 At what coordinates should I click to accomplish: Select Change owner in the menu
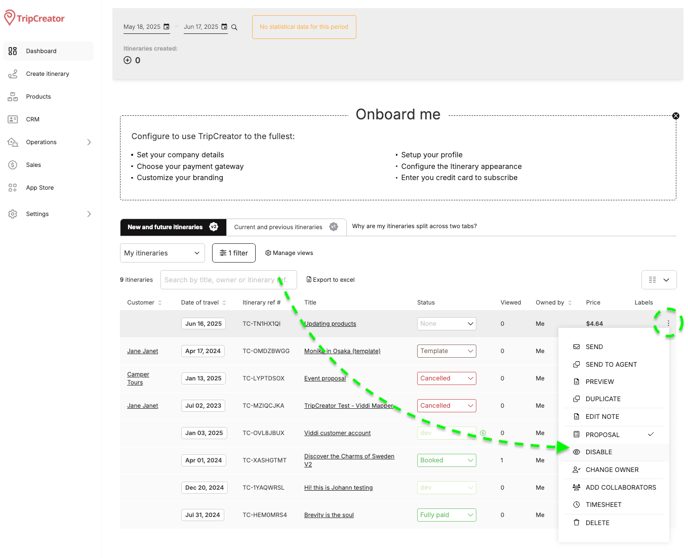point(612,470)
